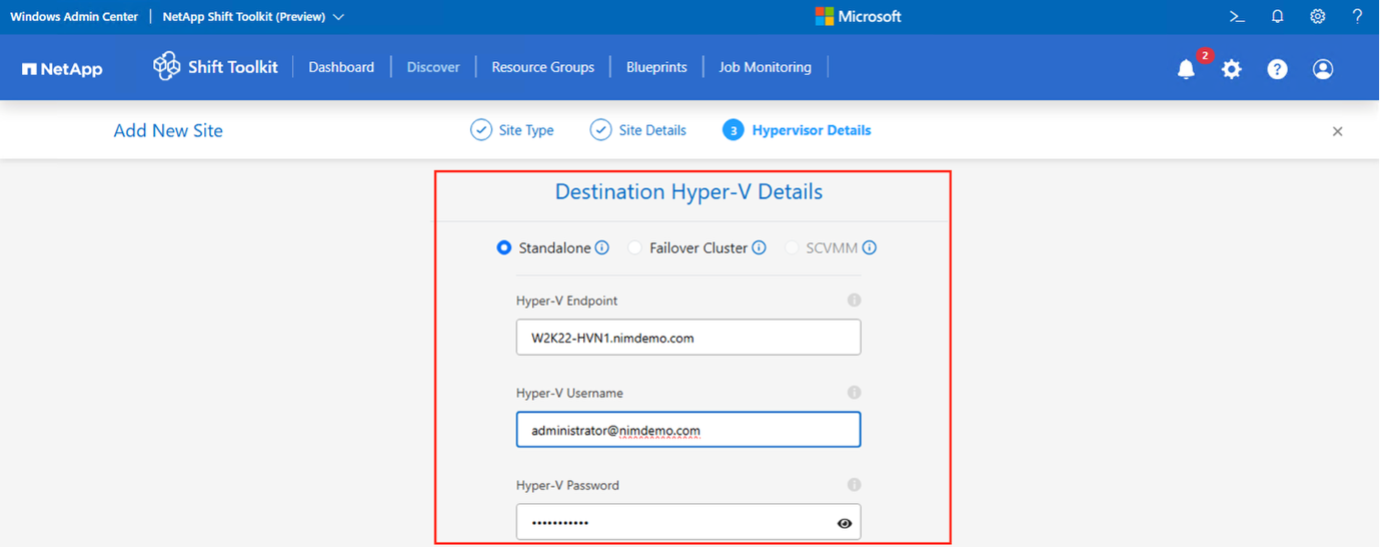Click the Hyper-V Username input field
The width and height of the screenshot is (1384, 550).
(x=688, y=430)
